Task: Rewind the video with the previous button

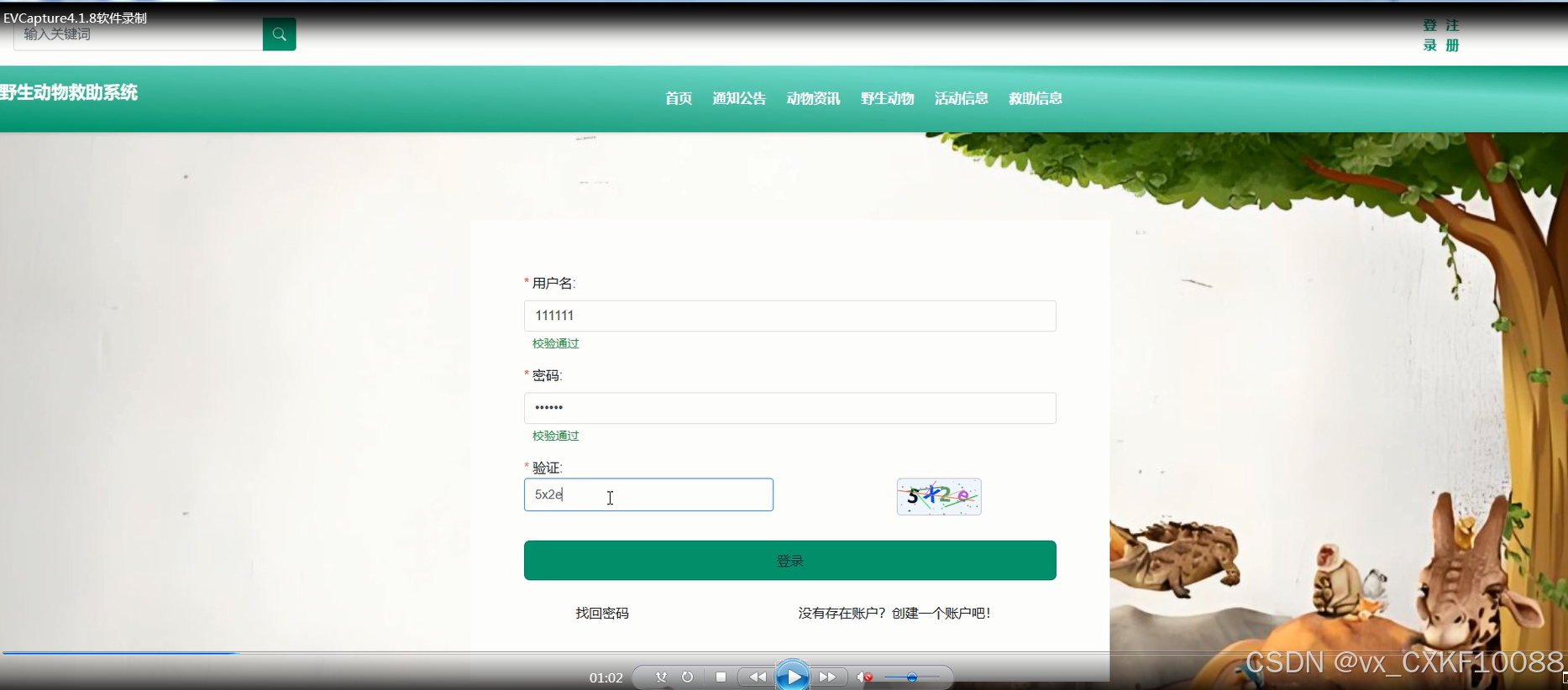Action: pyautogui.click(x=757, y=677)
